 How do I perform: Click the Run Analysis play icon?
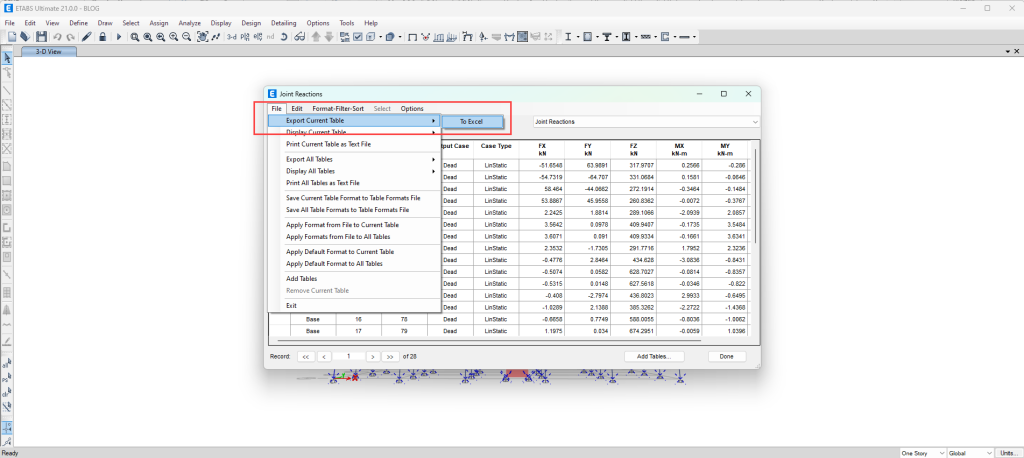pyautogui.click(x=119, y=37)
